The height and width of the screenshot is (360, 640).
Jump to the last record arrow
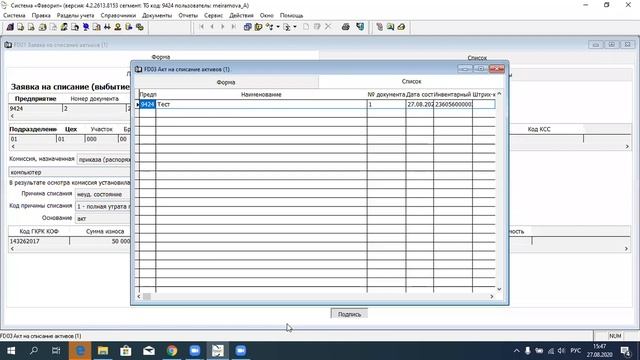(x=233, y=27)
